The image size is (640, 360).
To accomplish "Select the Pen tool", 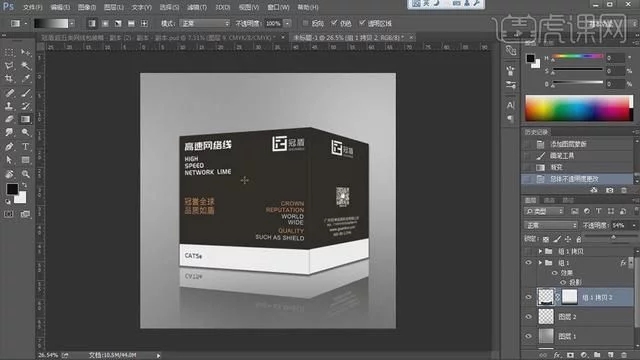I will [9, 147].
